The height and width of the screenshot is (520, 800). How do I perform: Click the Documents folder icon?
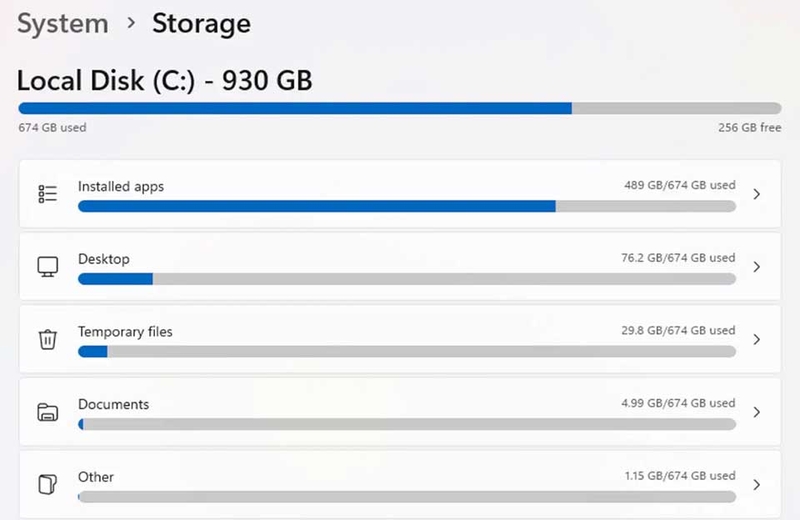click(47, 412)
